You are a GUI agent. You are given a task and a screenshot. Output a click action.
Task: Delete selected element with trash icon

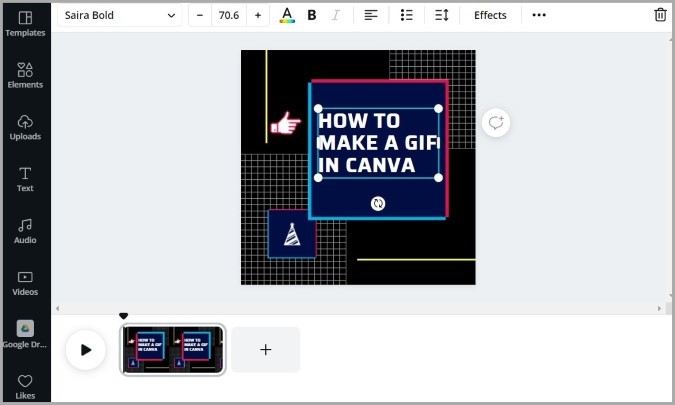coord(660,15)
